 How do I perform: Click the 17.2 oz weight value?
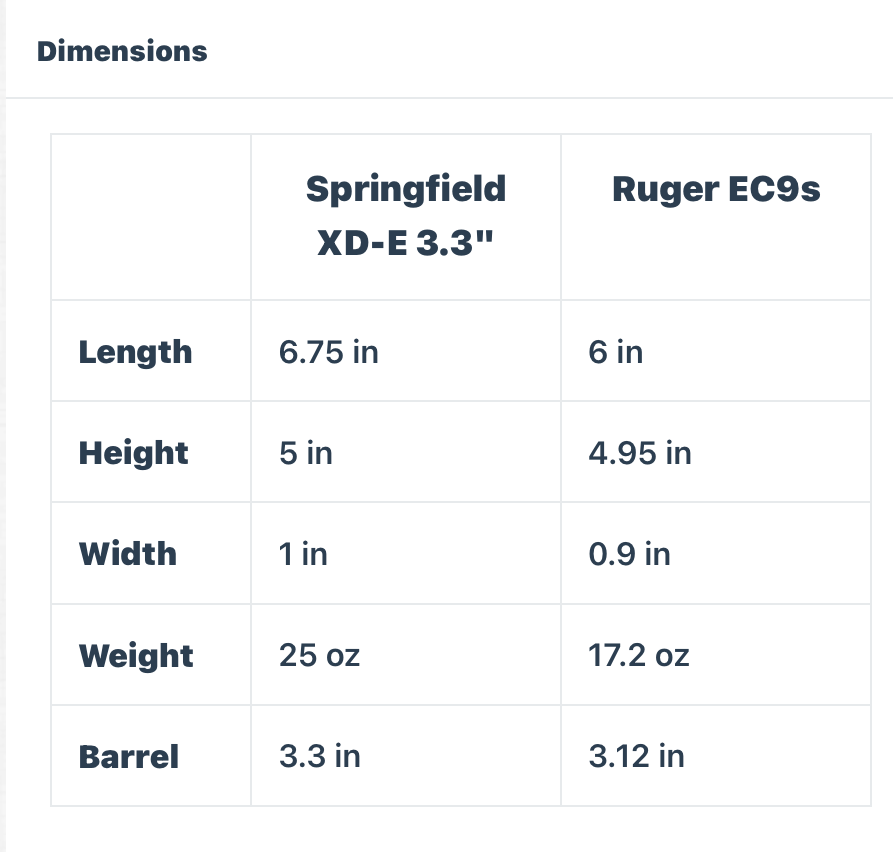pyautogui.click(x=639, y=656)
